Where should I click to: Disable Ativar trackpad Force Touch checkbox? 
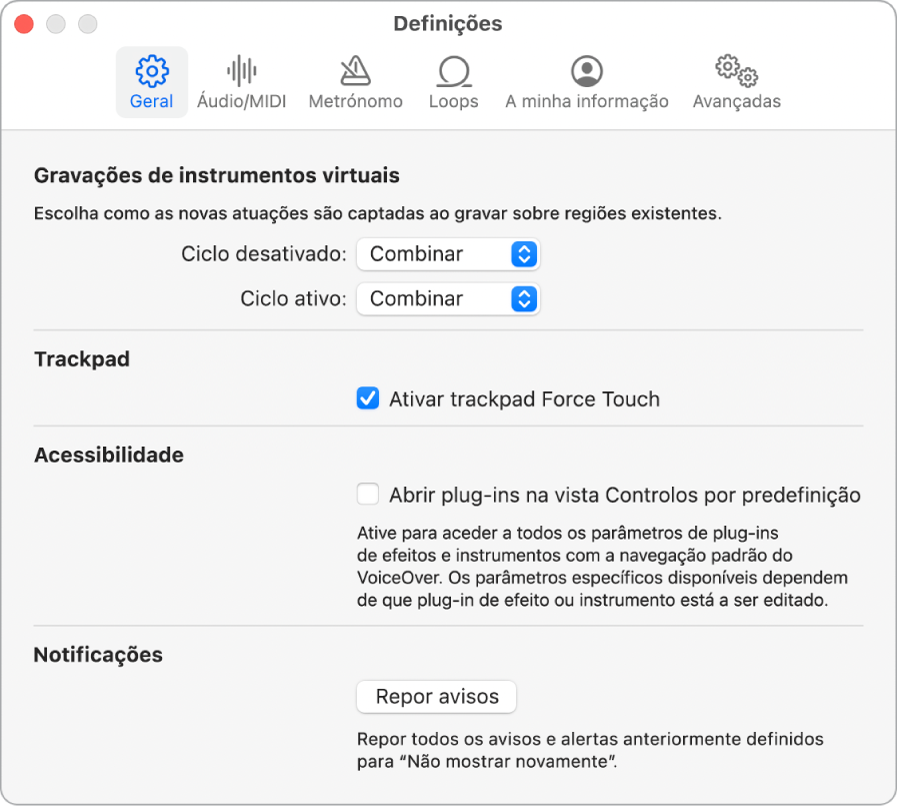(368, 399)
